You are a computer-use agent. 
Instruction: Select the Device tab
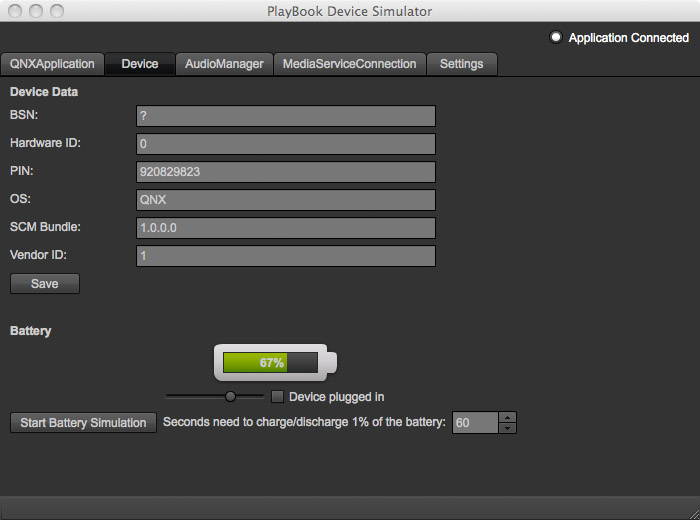(140, 64)
